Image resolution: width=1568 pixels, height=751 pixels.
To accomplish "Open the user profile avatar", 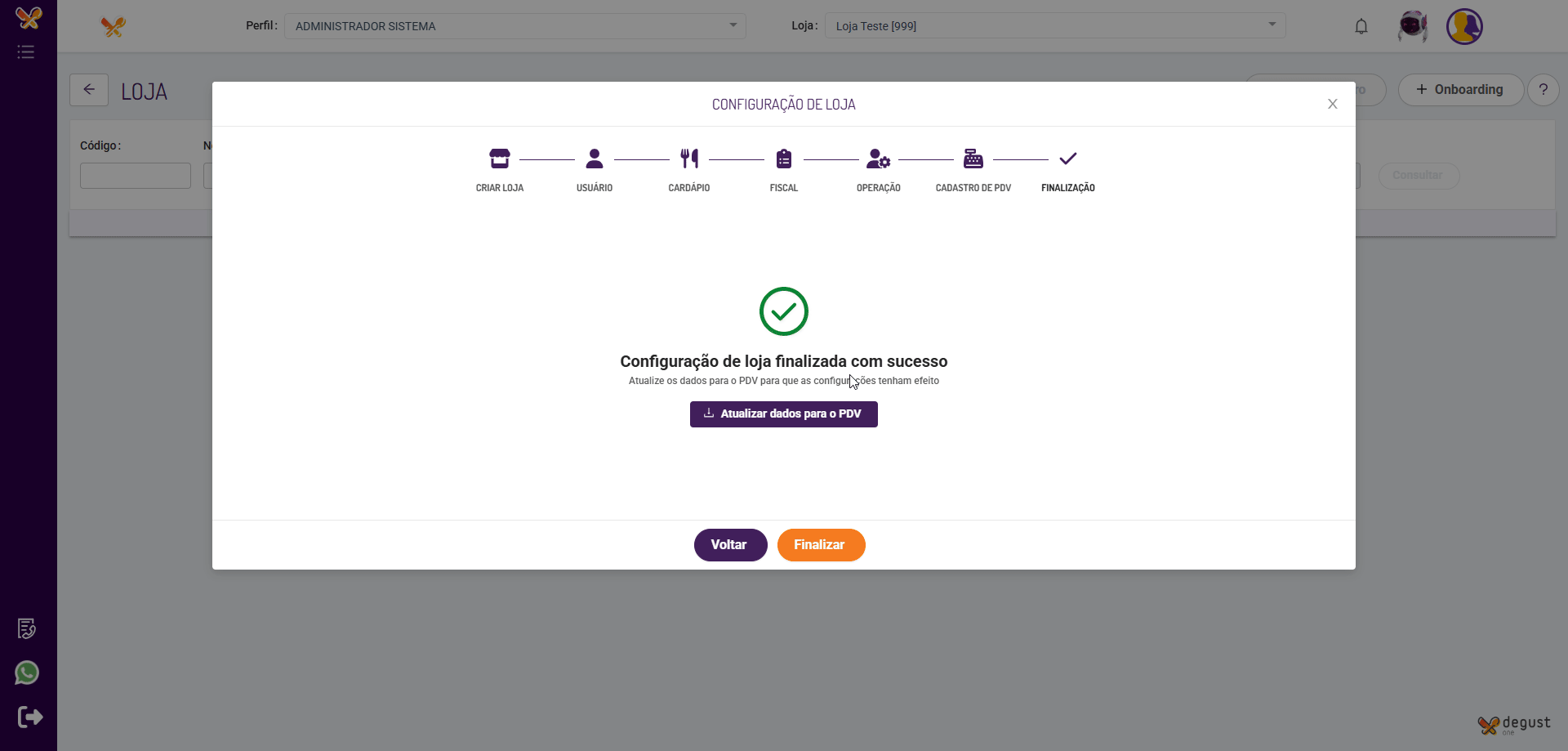I will [1464, 26].
